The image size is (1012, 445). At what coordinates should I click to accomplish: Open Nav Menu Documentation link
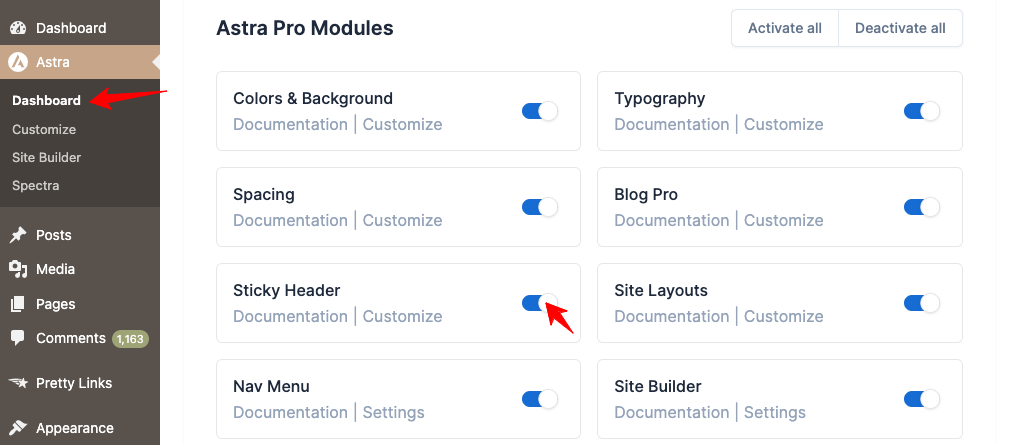pos(290,412)
